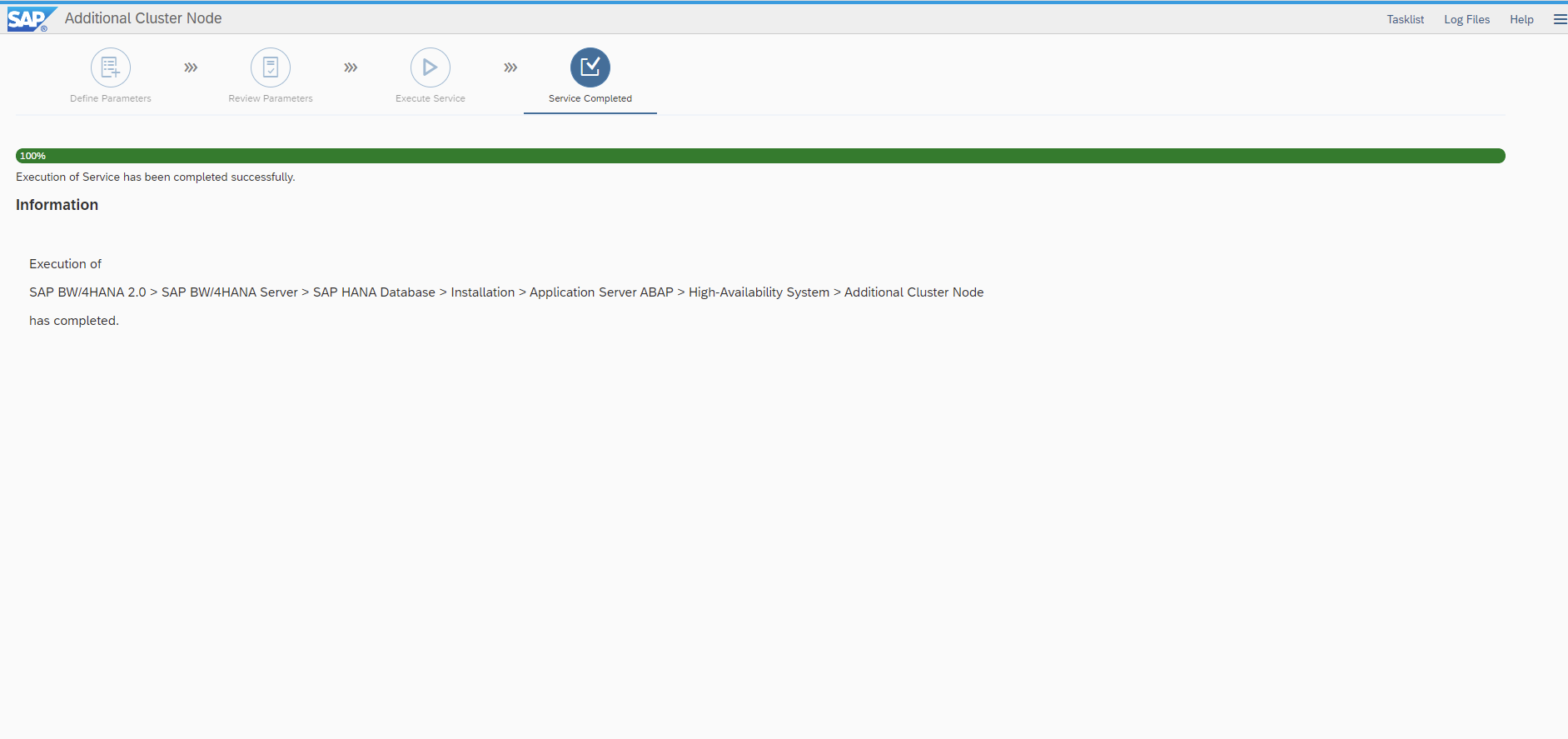The image size is (1568, 739).
Task: Click the Execute Service label
Action: (431, 98)
